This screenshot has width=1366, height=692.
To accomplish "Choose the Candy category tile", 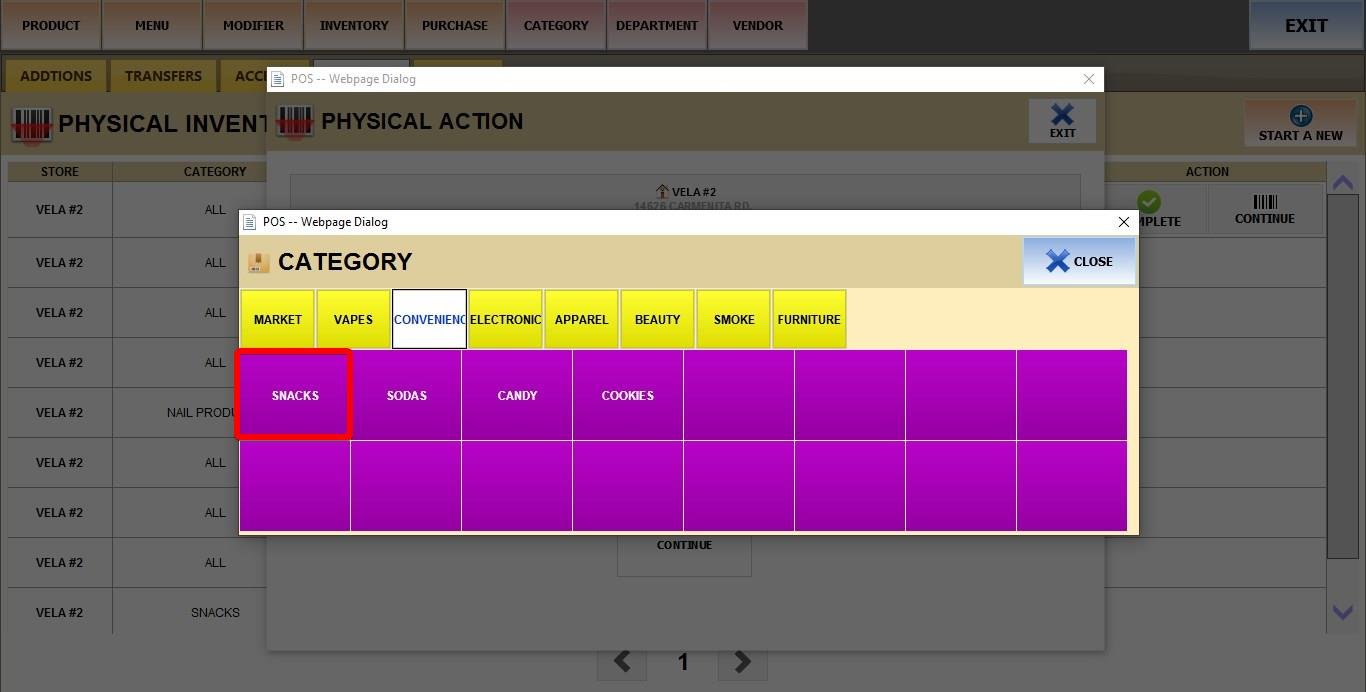I will (517, 395).
